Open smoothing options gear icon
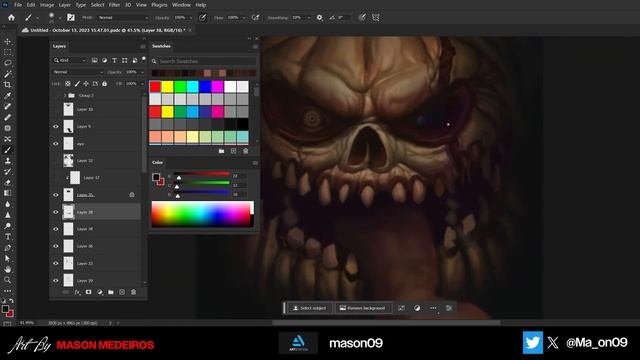This screenshot has width=640, height=360. (320, 18)
